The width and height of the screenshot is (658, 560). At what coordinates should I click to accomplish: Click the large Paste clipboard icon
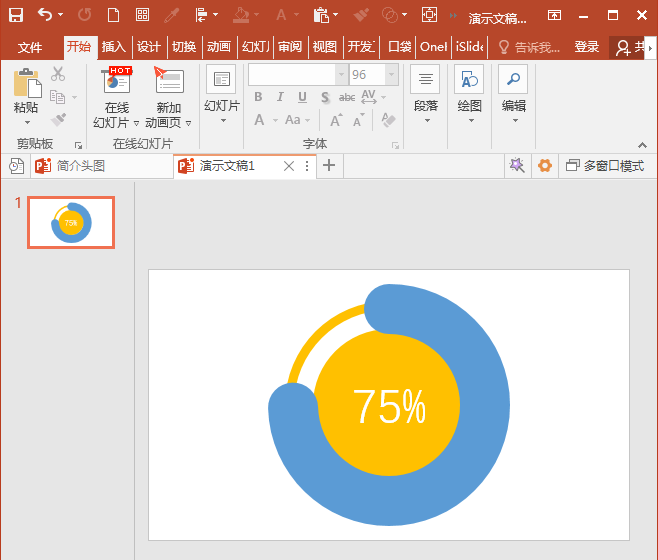pos(27,83)
